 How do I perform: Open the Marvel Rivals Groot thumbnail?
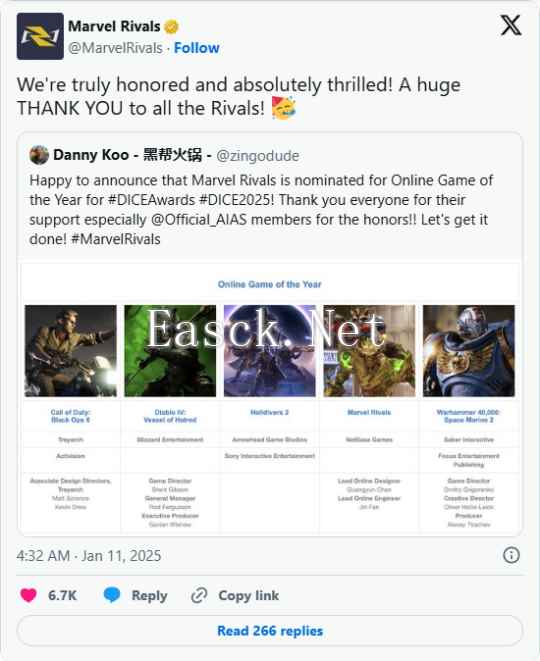[x=369, y=351]
